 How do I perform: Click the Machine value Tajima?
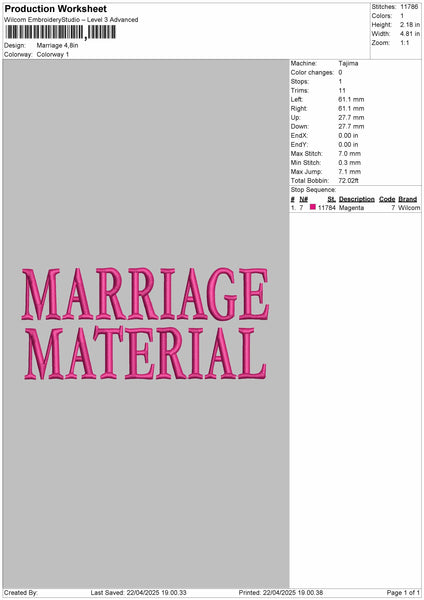(x=348, y=63)
